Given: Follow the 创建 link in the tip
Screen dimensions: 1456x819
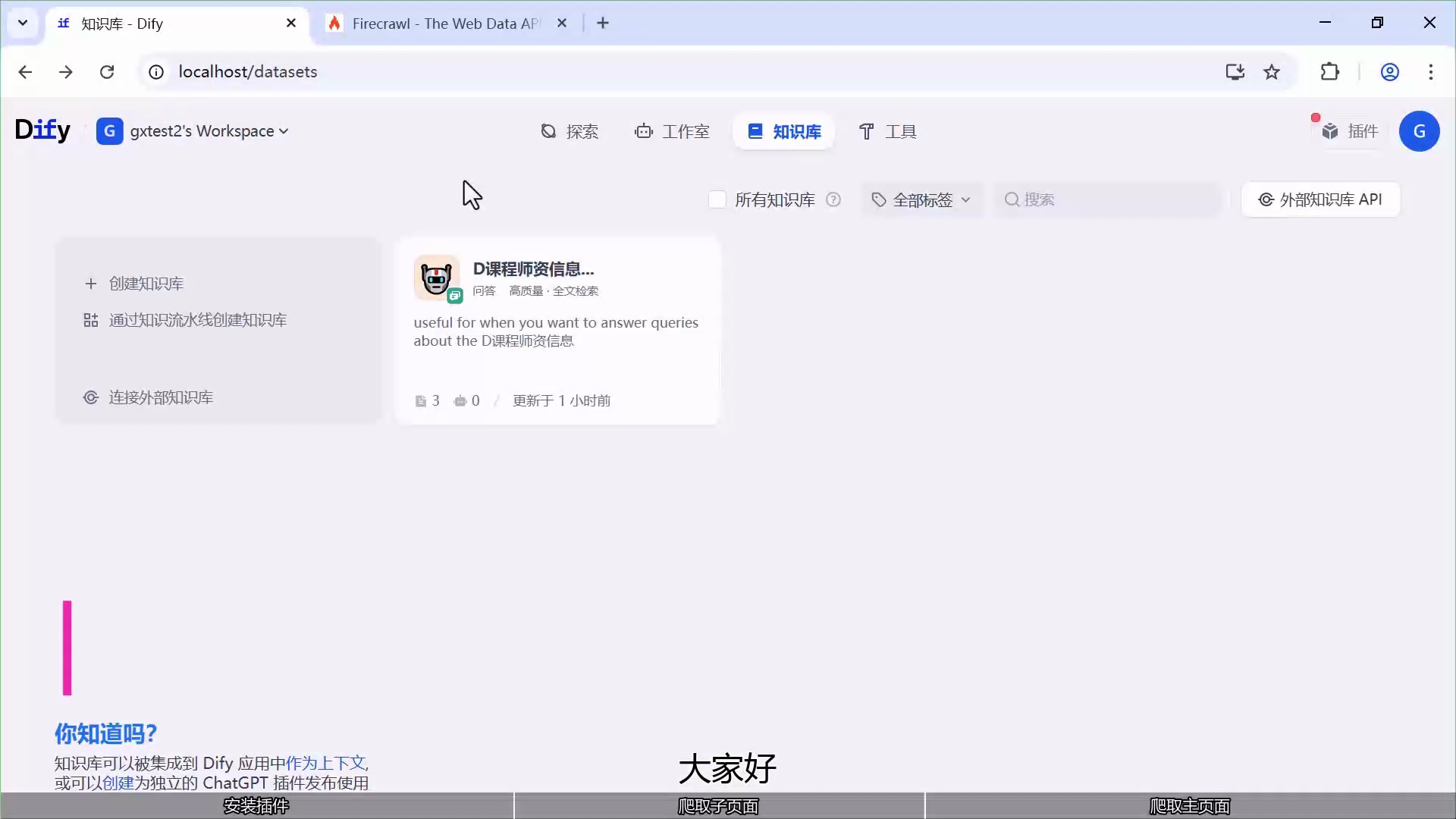Looking at the screenshot, I should (118, 783).
